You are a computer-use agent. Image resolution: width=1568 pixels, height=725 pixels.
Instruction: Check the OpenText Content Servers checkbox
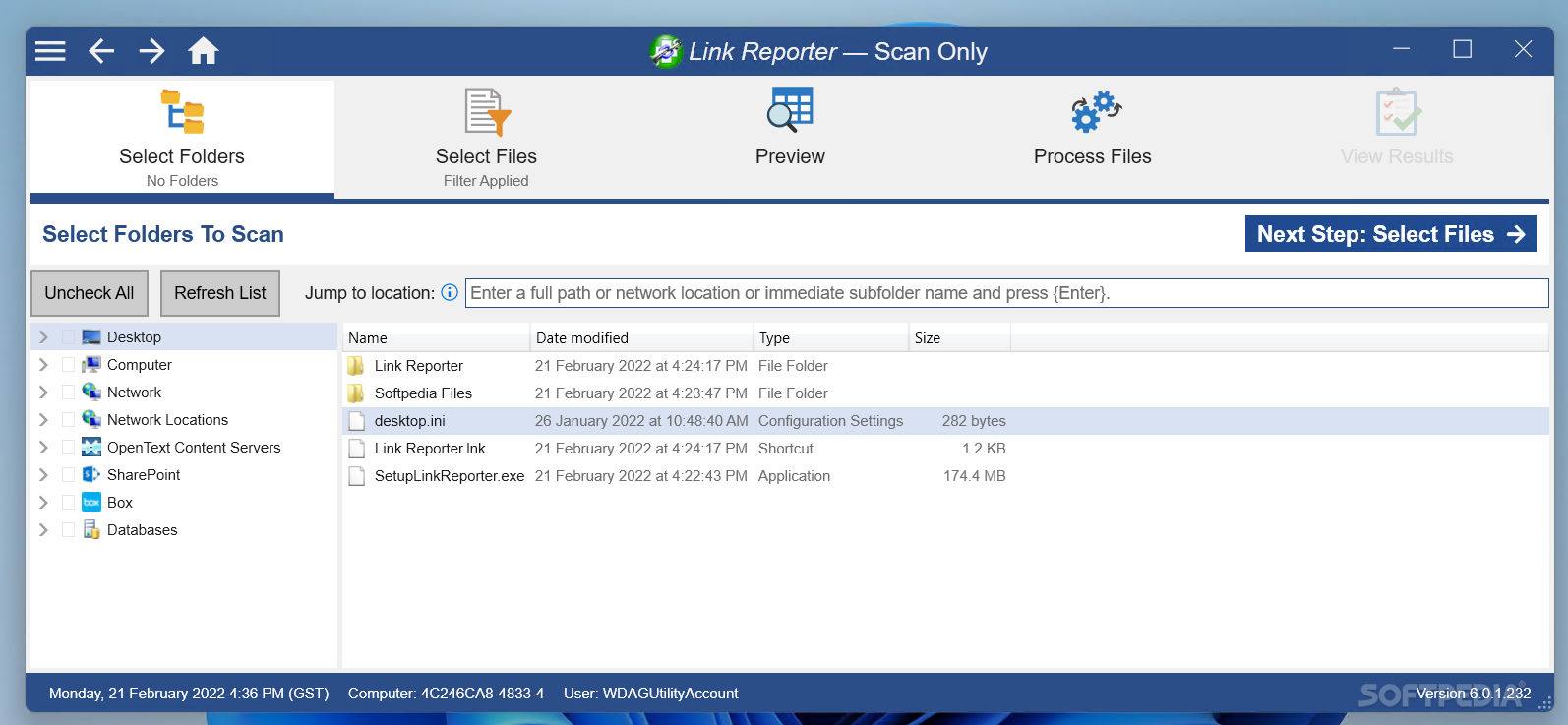pyautogui.click(x=68, y=448)
